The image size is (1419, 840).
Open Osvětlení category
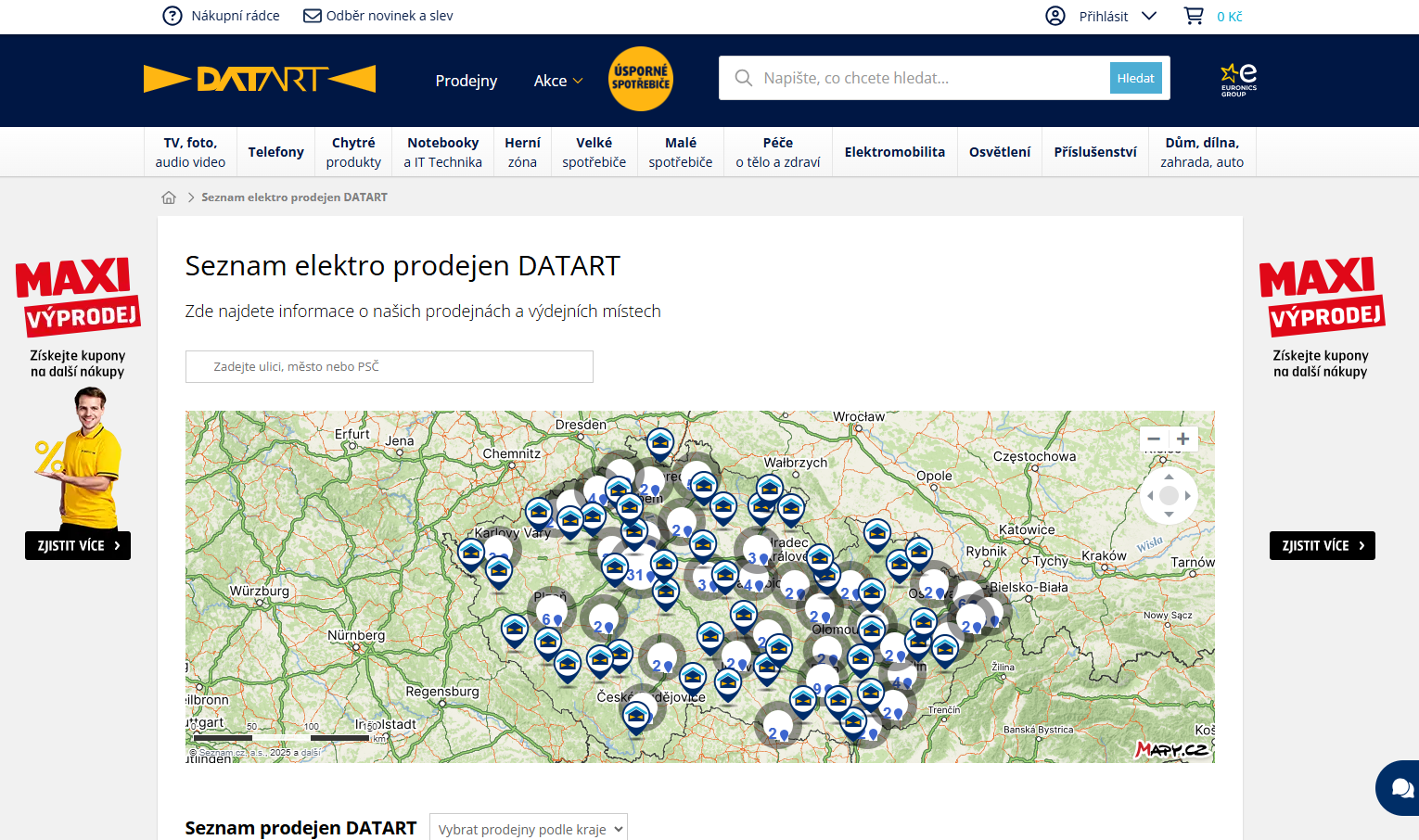[x=1000, y=152]
